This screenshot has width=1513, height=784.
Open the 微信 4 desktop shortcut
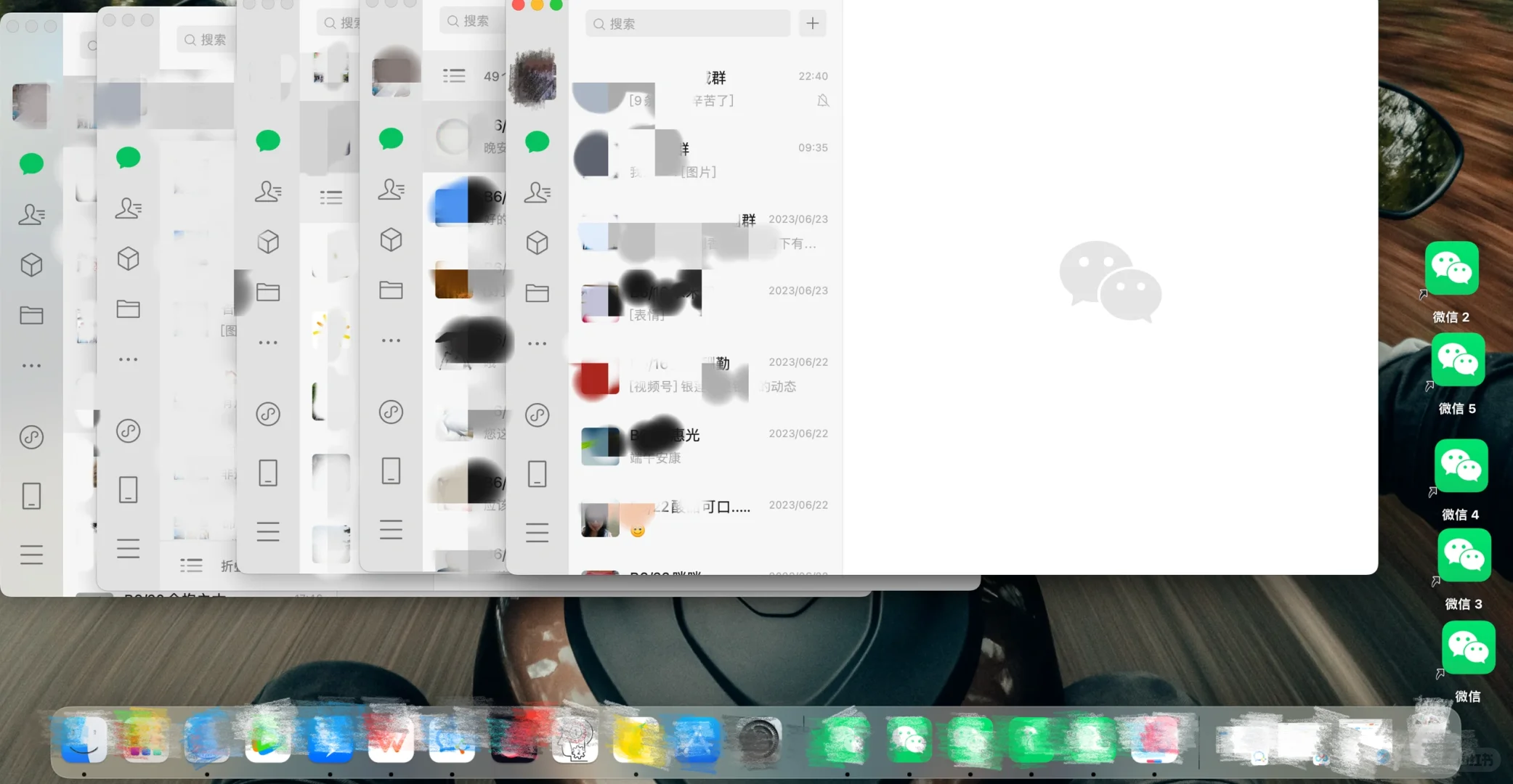click(1461, 466)
